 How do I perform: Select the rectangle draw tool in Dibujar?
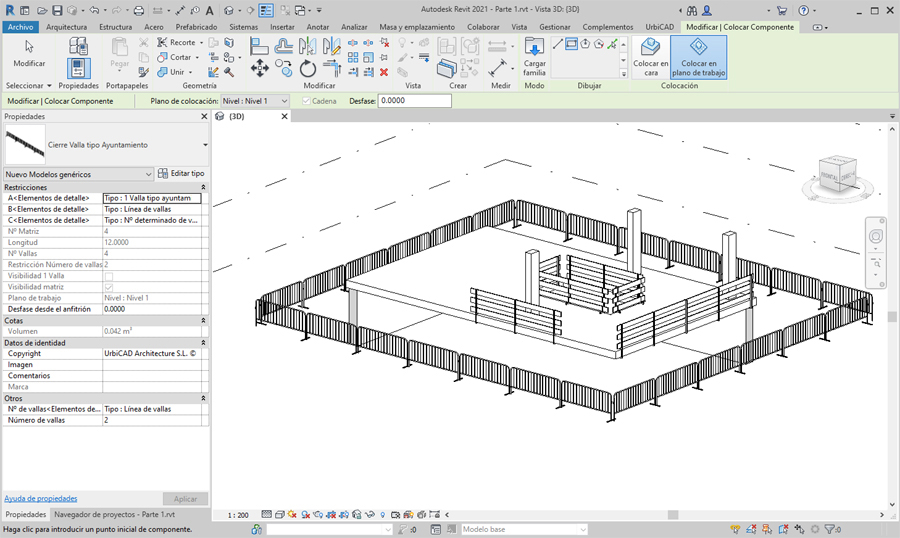click(572, 44)
